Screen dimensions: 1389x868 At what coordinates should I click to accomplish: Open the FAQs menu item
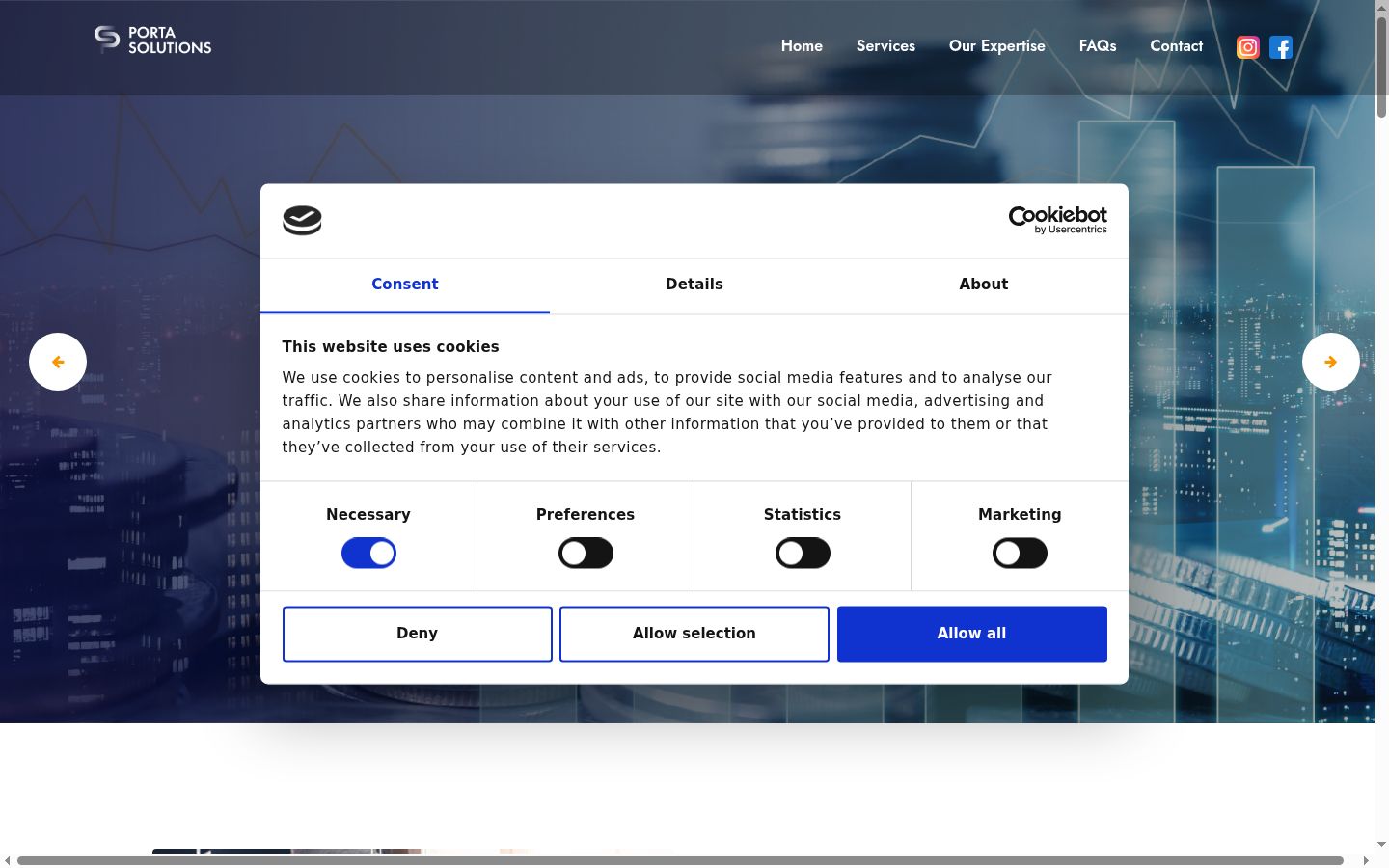(1098, 46)
